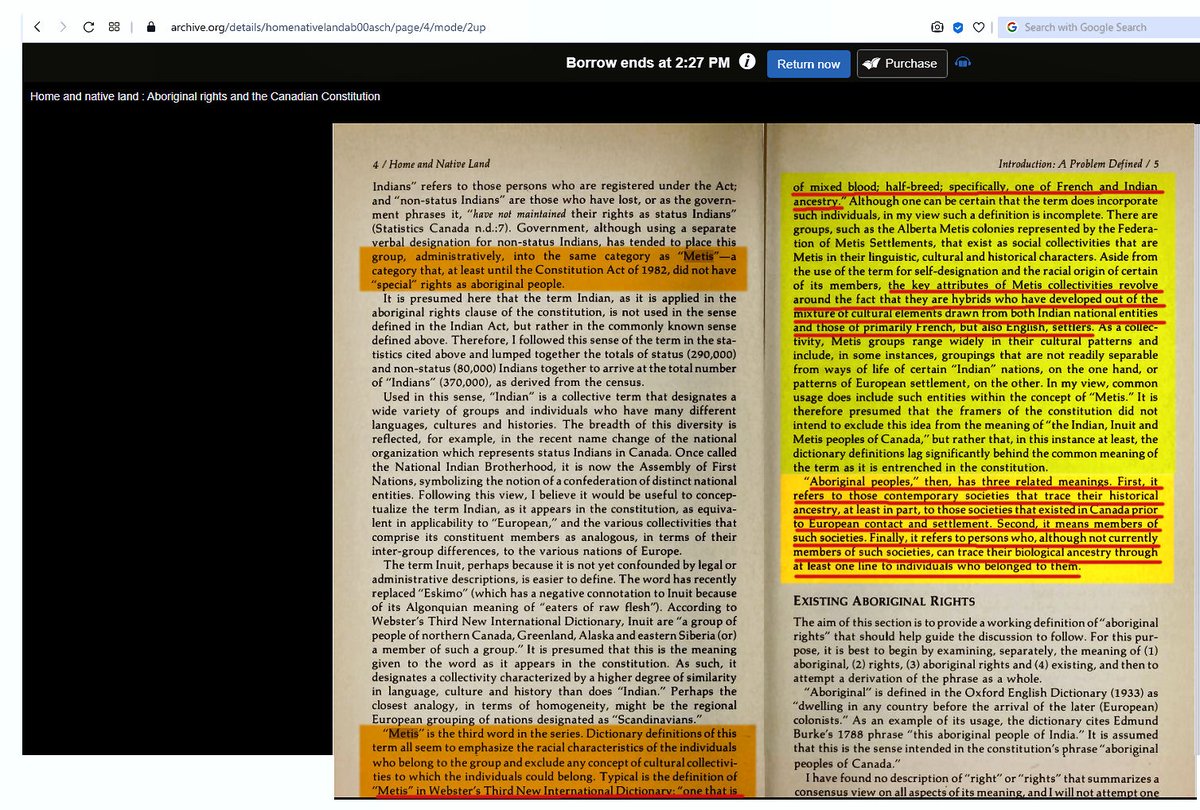Viewport: 1200px width, 810px height.
Task: Bookmark page with the heart icon
Action: pyautogui.click(x=979, y=27)
